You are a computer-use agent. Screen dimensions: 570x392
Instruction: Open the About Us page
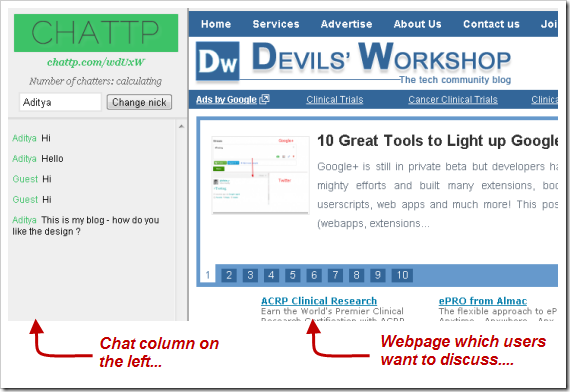pos(417,24)
